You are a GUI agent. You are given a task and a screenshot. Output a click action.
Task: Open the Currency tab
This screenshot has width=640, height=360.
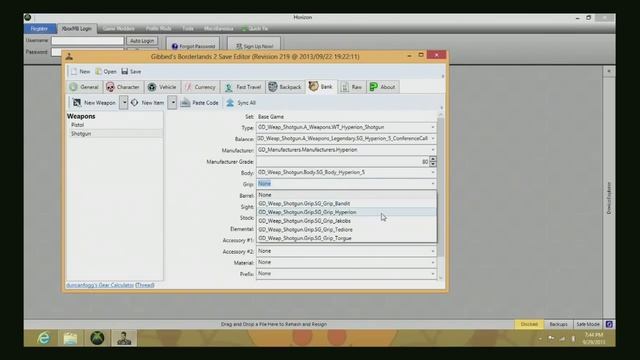tap(200, 87)
